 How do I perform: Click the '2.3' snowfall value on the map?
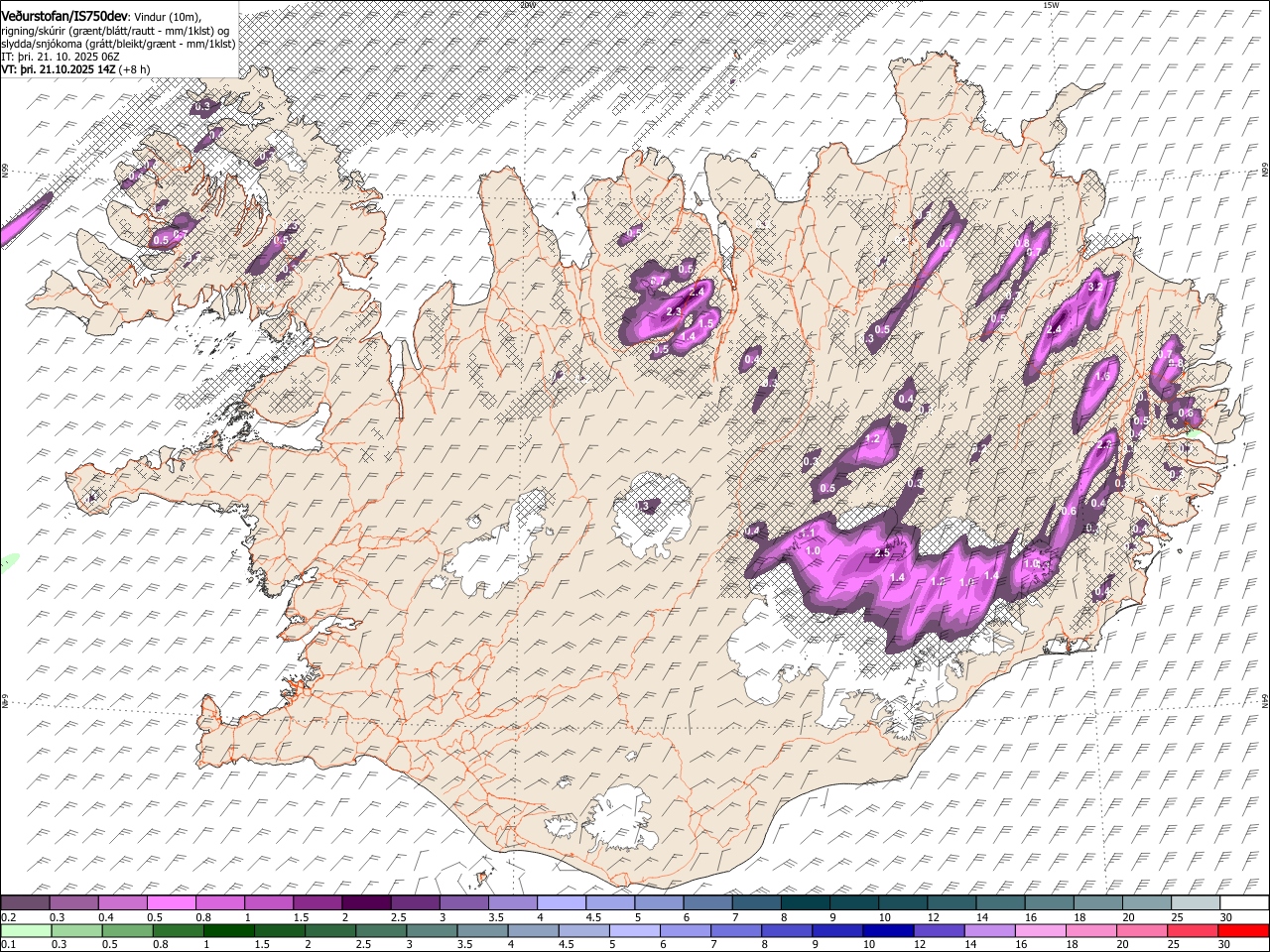click(x=674, y=312)
